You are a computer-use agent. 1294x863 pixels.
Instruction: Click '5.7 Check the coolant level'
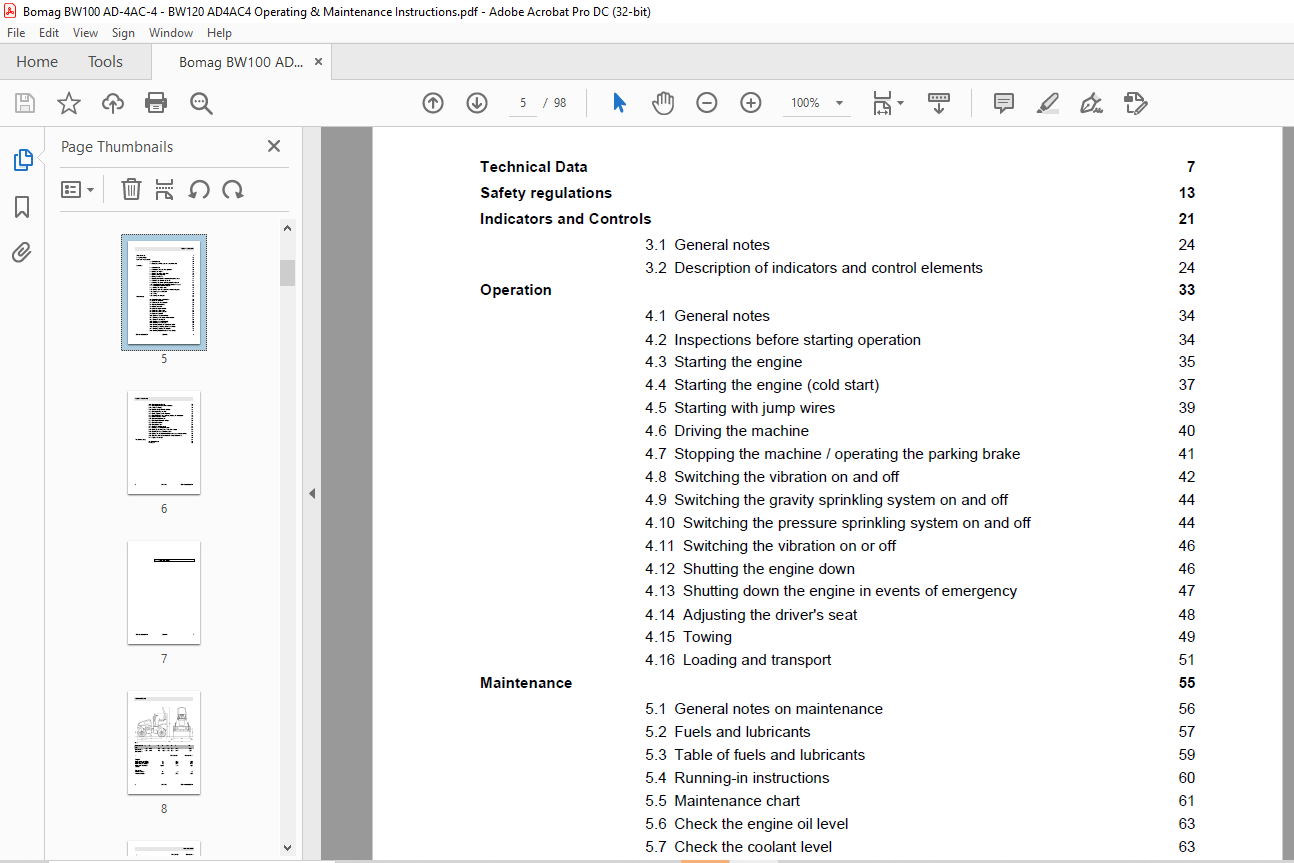click(739, 847)
